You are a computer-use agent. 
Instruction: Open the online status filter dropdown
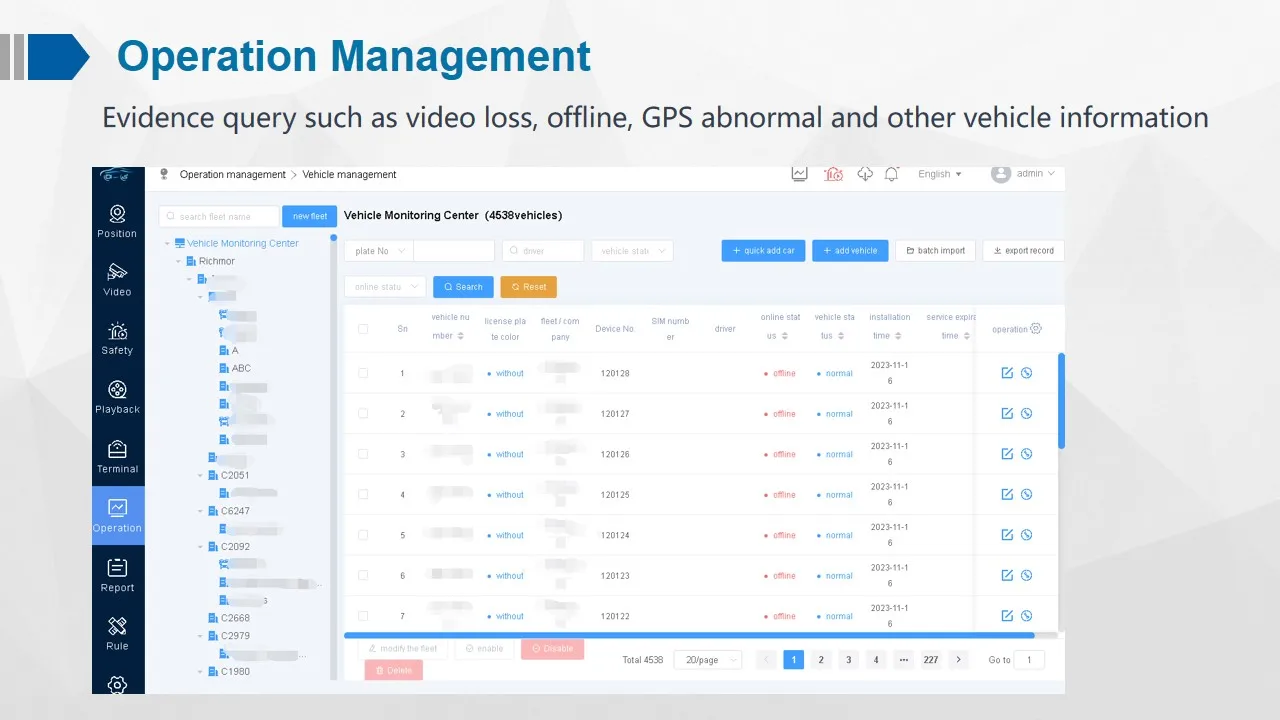(x=385, y=287)
